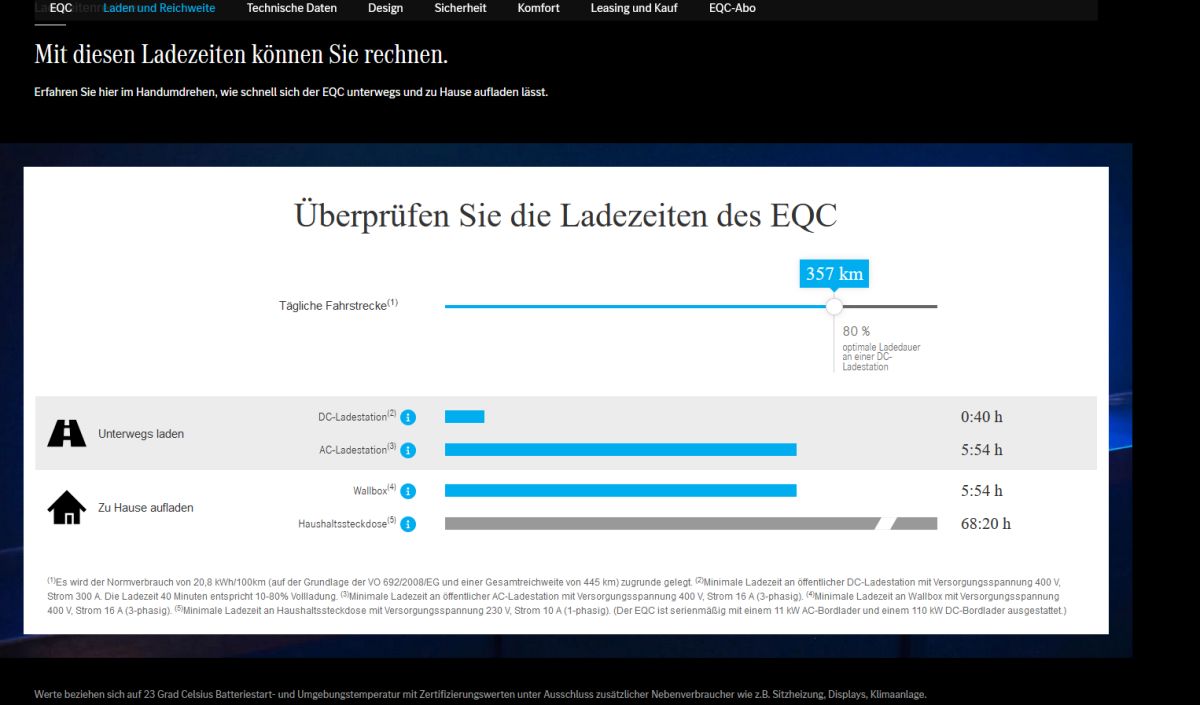View Wallbox details via its info icon
The image size is (1200, 705).
click(407, 490)
